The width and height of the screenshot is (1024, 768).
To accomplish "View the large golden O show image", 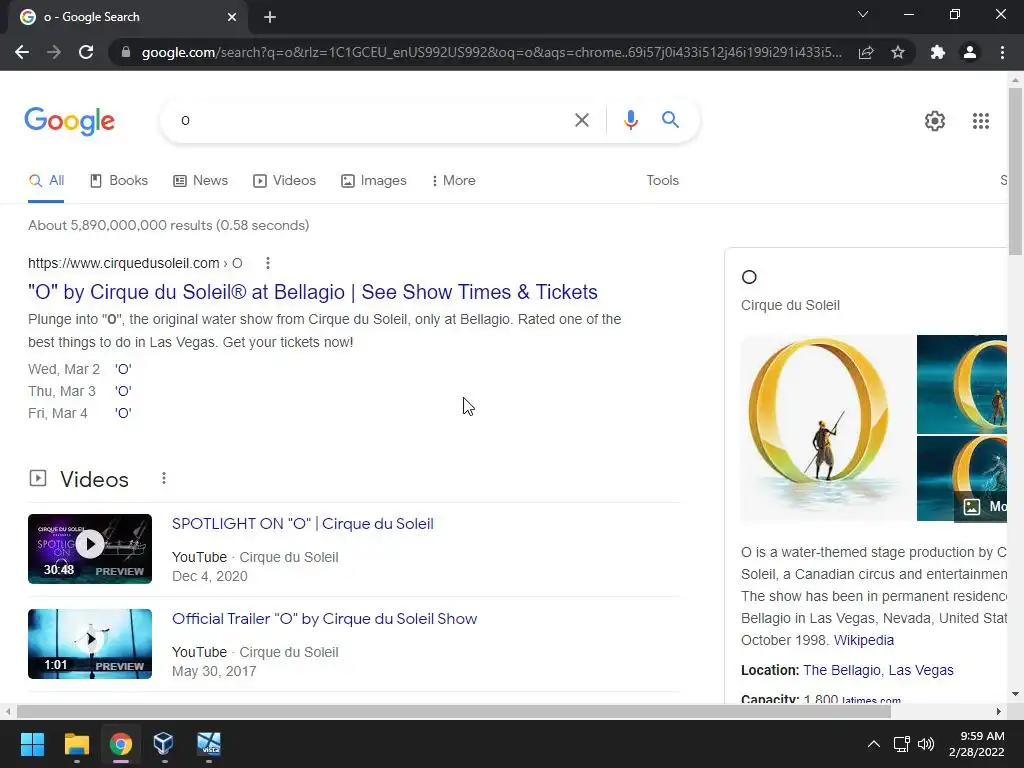I will click(826, 428).
